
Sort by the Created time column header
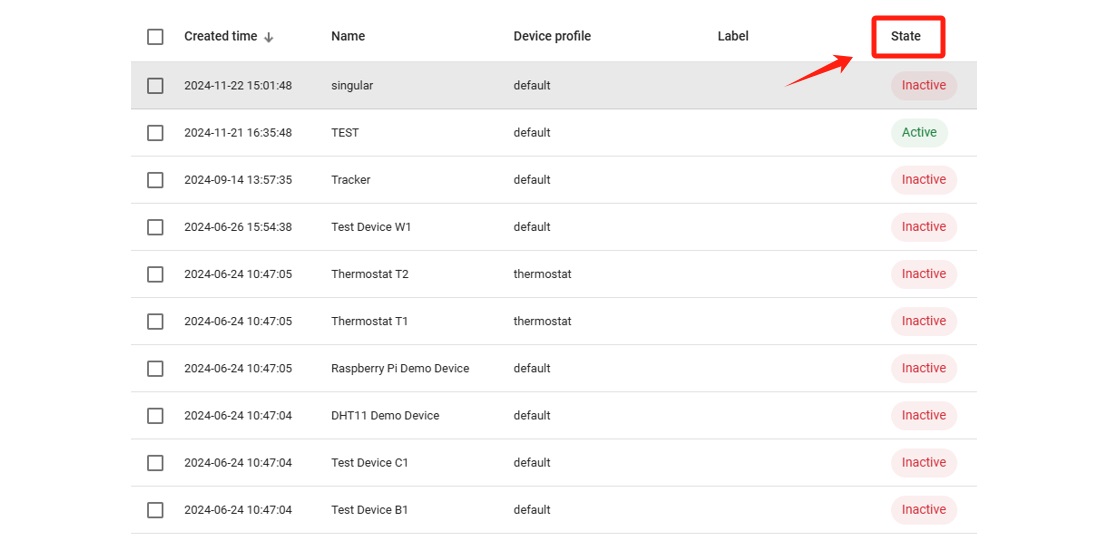[220, 36]
